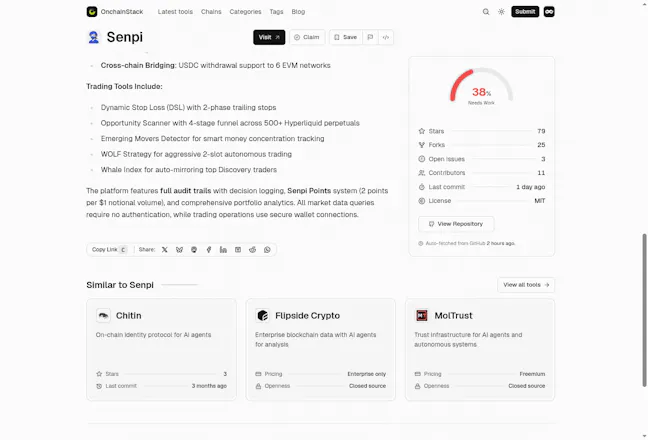Click the 'Emerging Movers Detector' bullet line

click(212, 138)
